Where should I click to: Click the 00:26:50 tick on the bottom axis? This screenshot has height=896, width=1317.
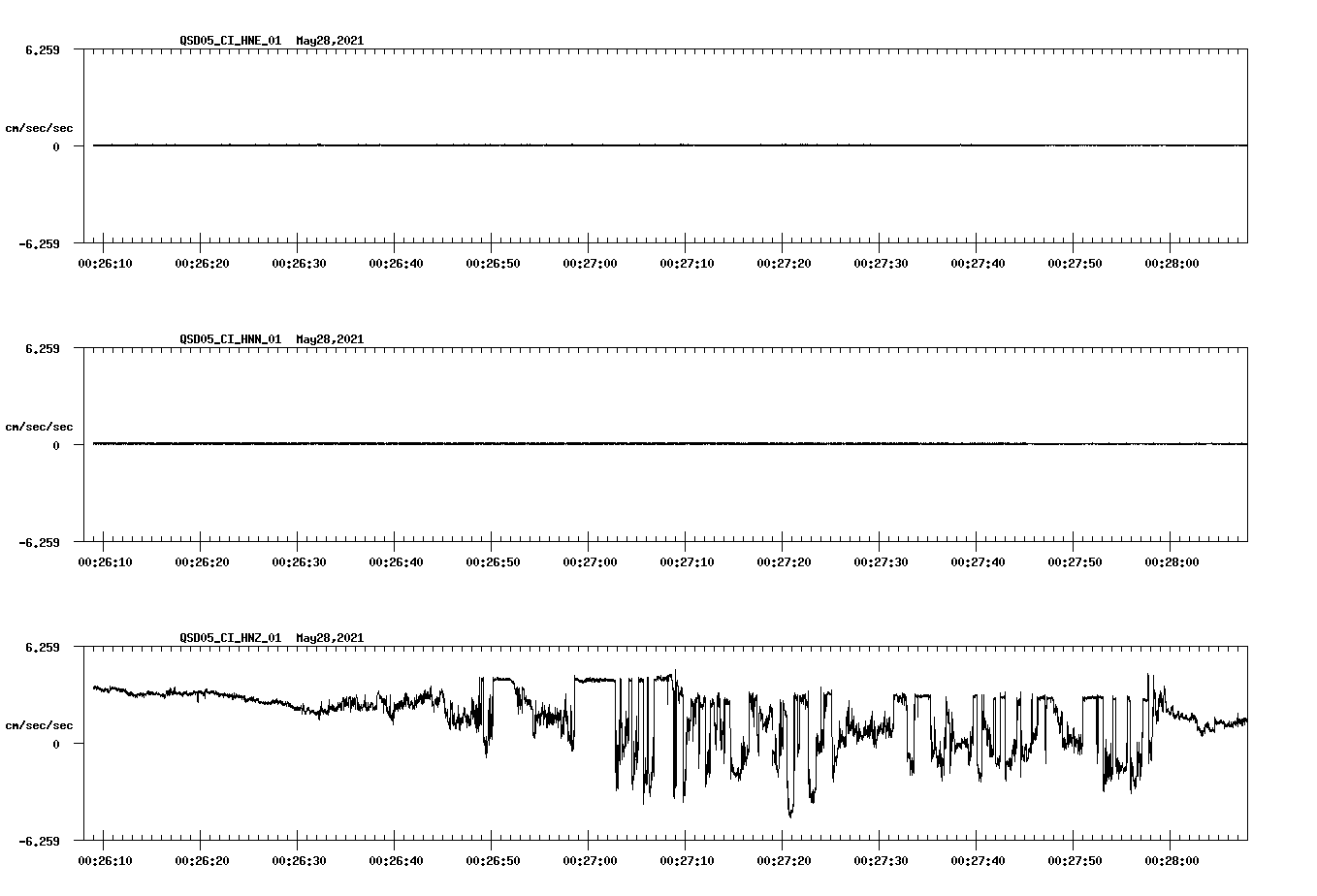[x=493, y=858]
